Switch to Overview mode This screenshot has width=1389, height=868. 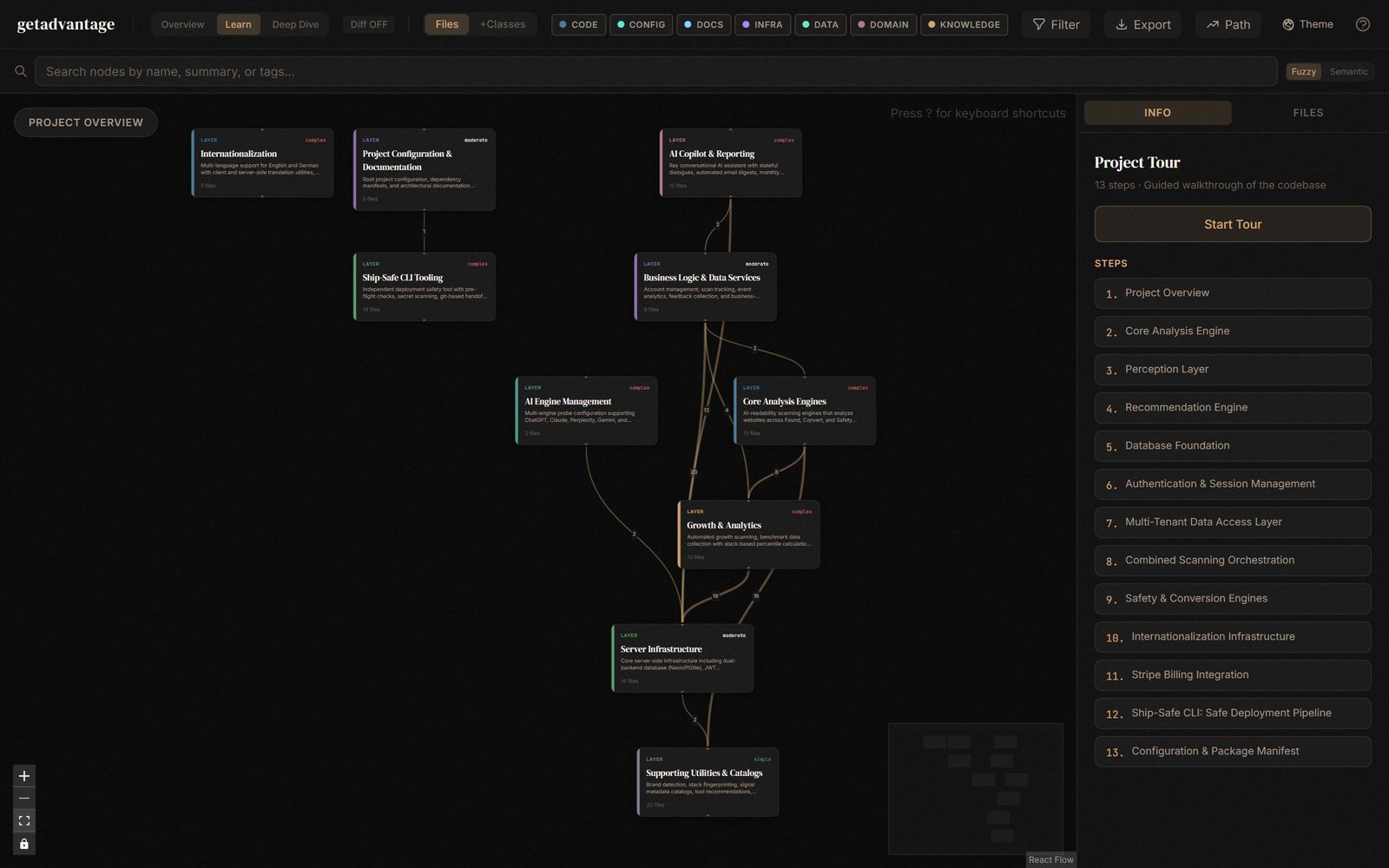pos(182,24)
